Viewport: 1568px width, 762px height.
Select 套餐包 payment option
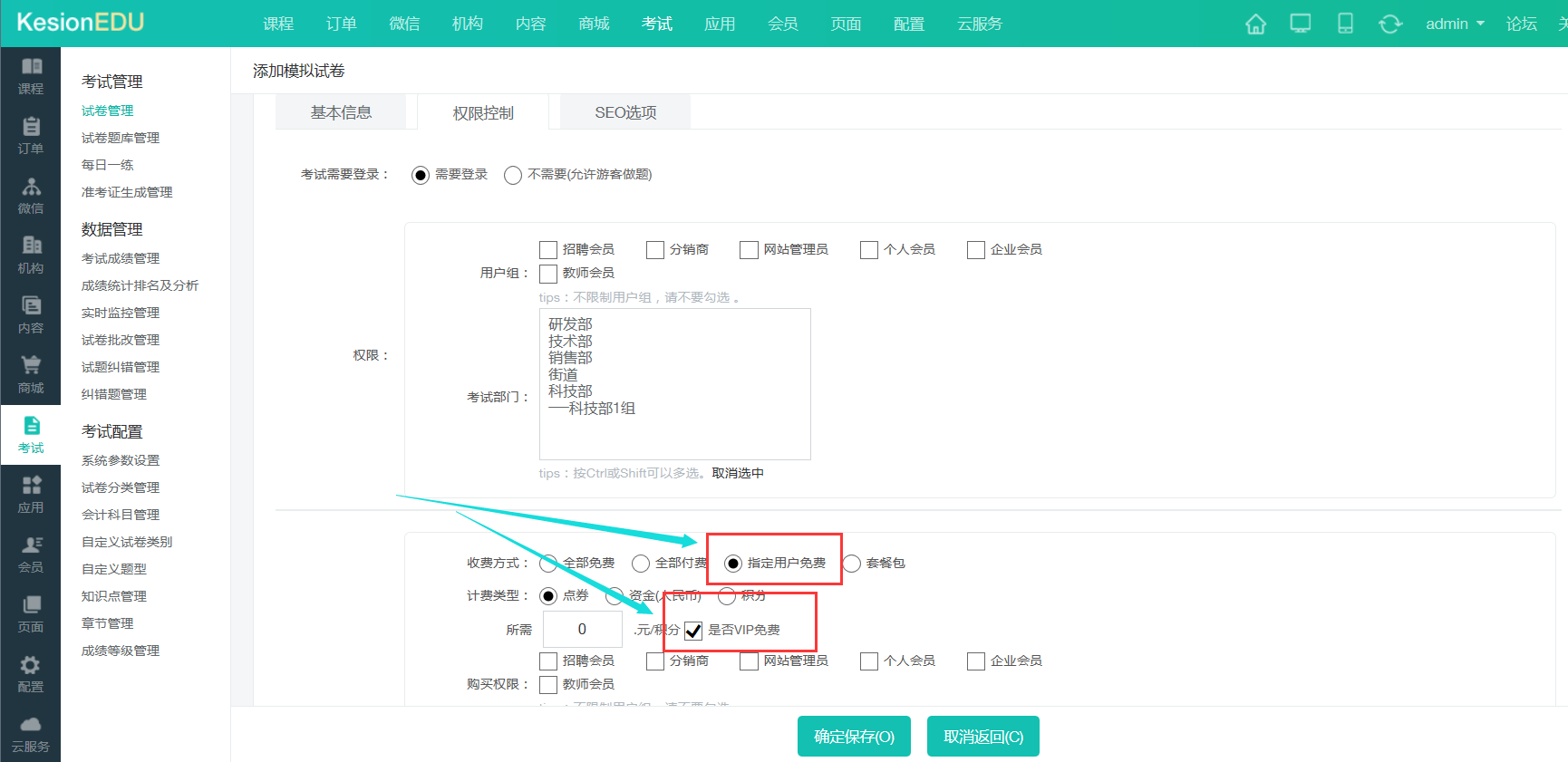click(x=852, y=564)
